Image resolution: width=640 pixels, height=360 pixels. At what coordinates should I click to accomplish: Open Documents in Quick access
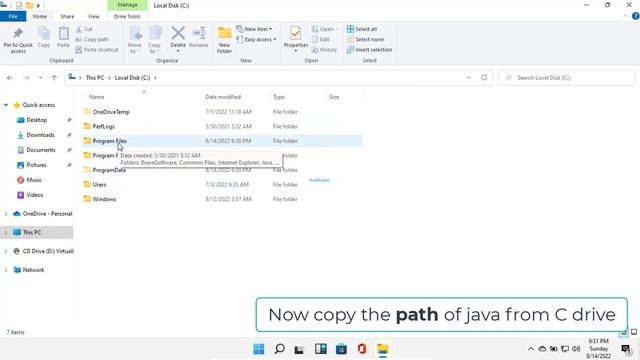pyautogui.click(x=40, y=150)
